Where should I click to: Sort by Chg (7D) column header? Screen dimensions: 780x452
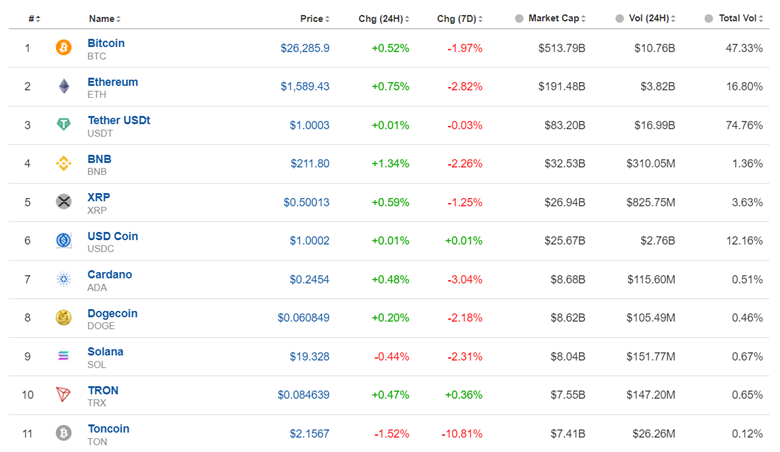pos(460,19)
